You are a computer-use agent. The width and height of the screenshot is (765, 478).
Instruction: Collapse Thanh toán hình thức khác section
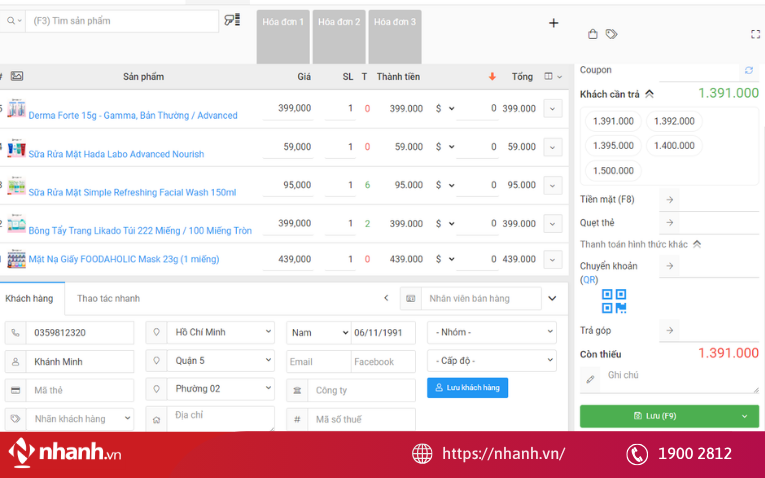point(697,244)
